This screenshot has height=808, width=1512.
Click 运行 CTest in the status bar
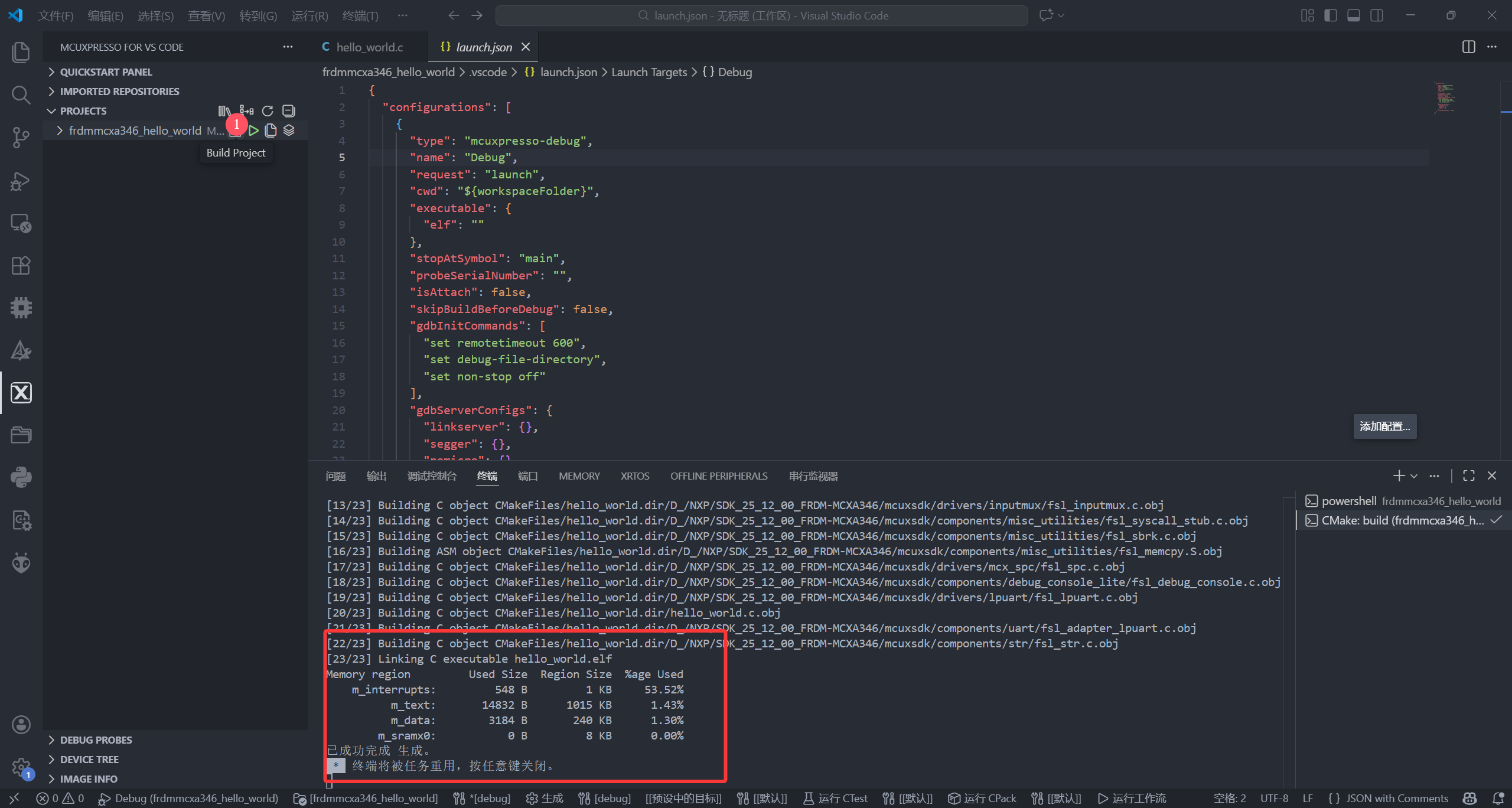pyautogui.click(x=835, y=799)
